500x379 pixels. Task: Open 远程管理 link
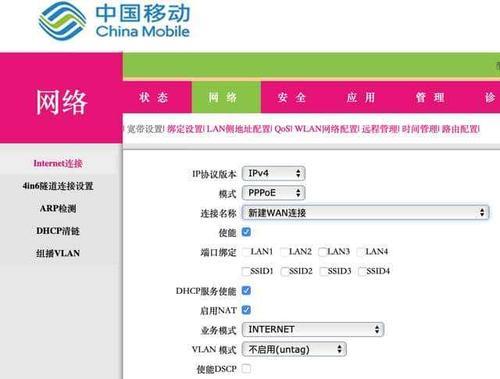[x=380, y=129]
